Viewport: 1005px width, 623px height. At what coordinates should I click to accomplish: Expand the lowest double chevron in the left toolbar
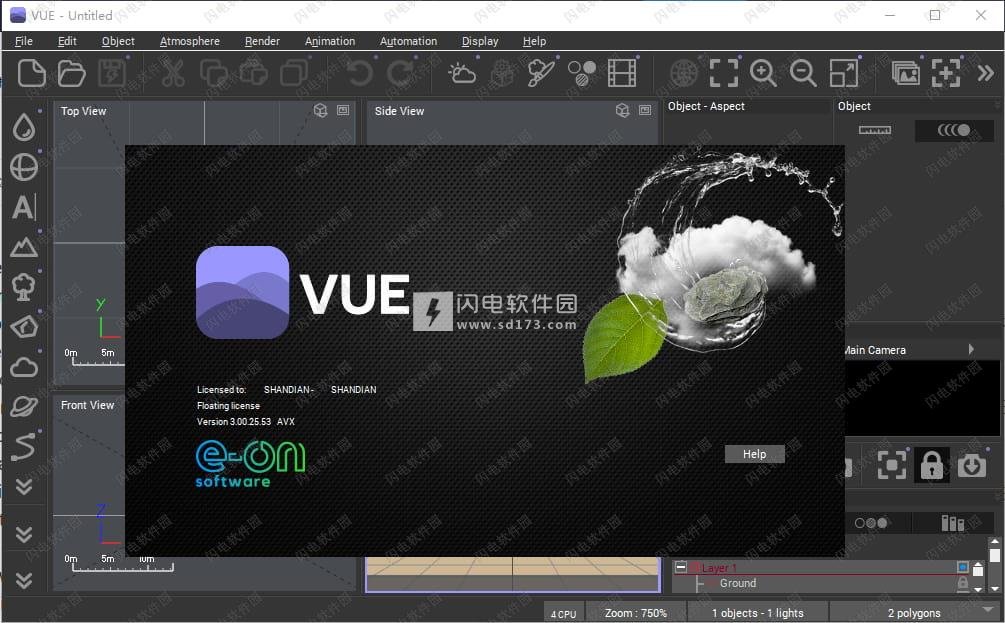click(24, 581)
